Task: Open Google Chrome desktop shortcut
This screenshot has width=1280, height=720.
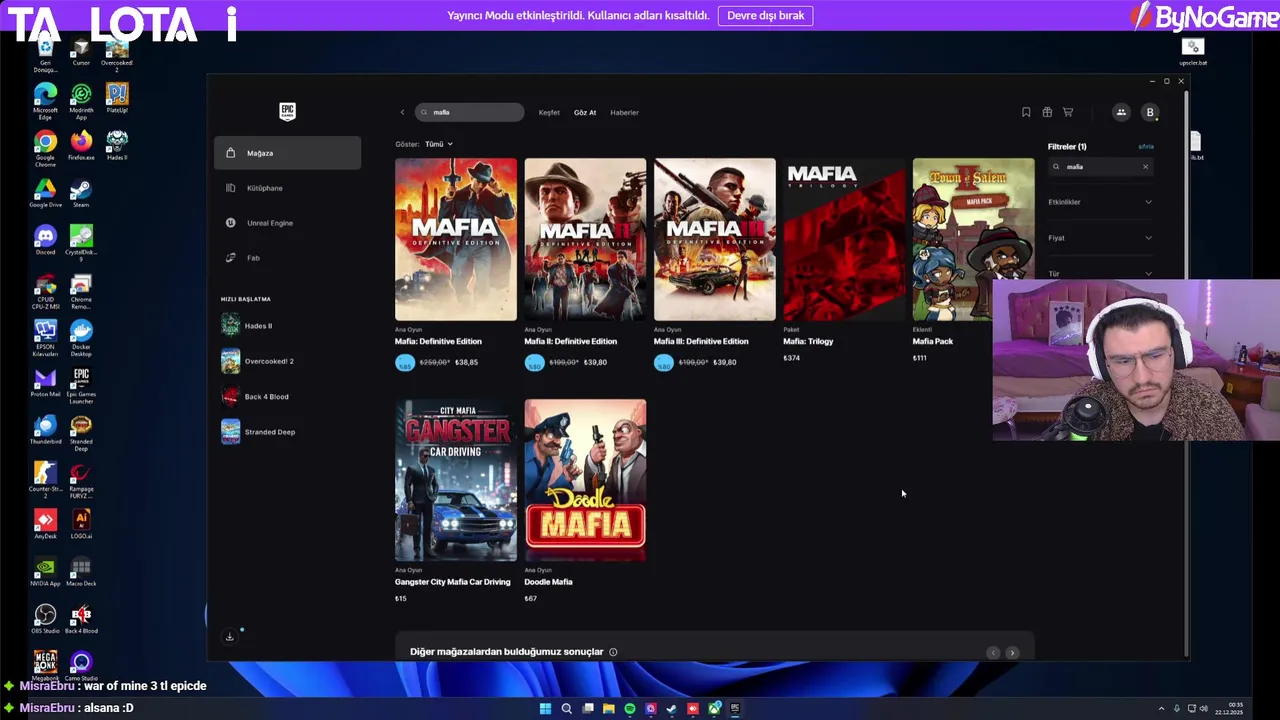Action: coord(45,146)
